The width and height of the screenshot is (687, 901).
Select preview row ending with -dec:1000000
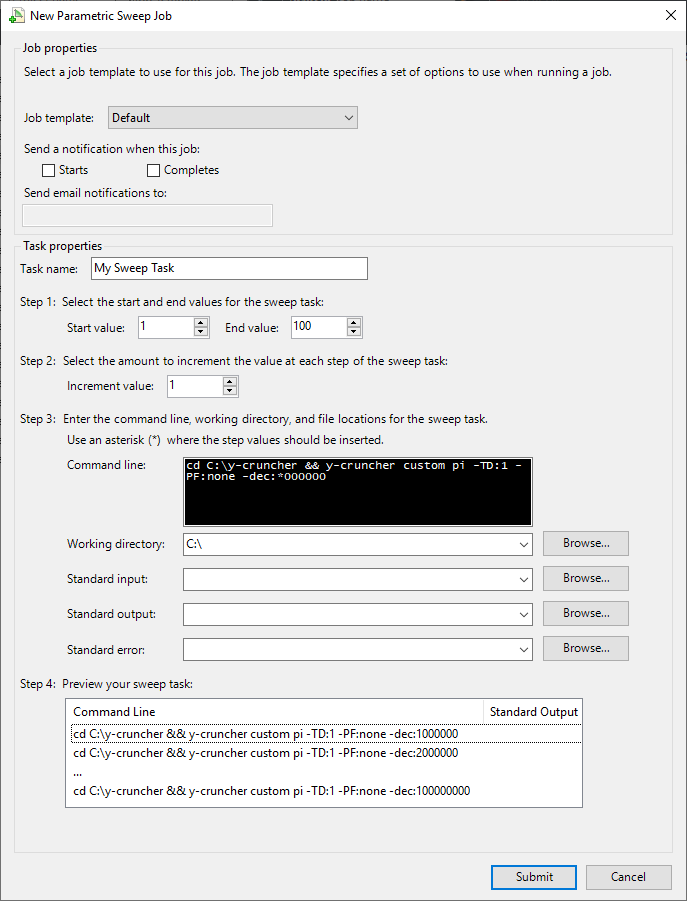(x=326, y=734)
